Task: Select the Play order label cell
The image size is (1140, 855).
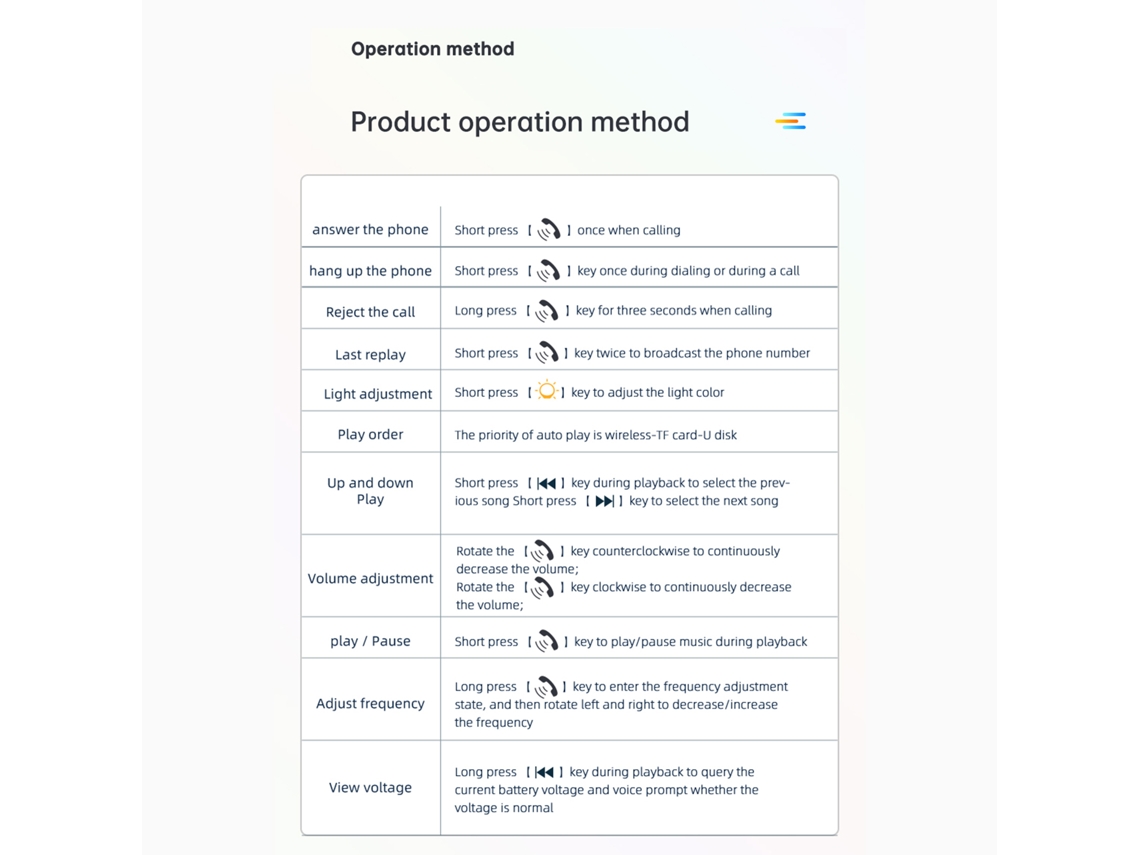Action: tap(370, 434)
